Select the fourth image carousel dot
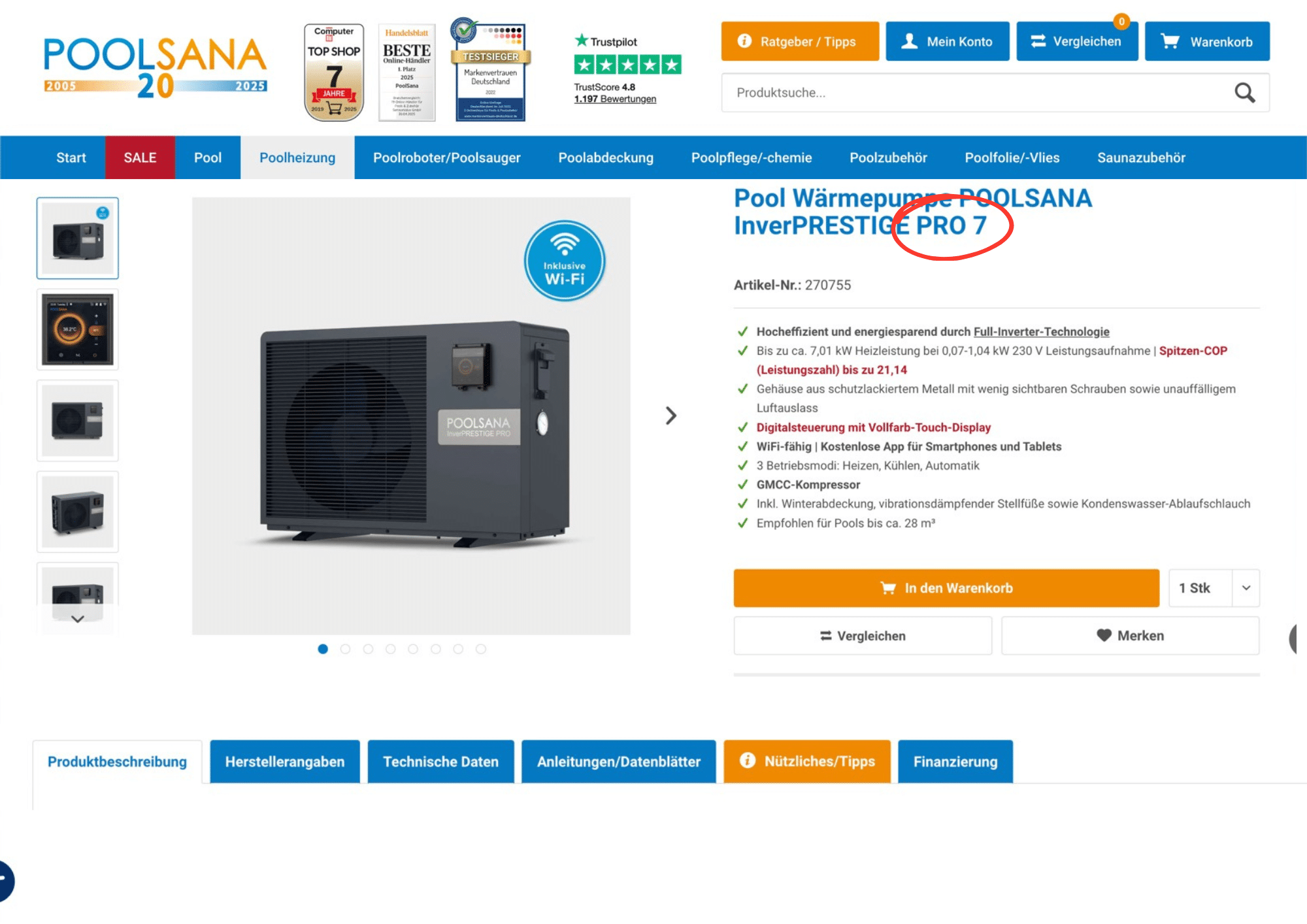 [x=391, y=649]
